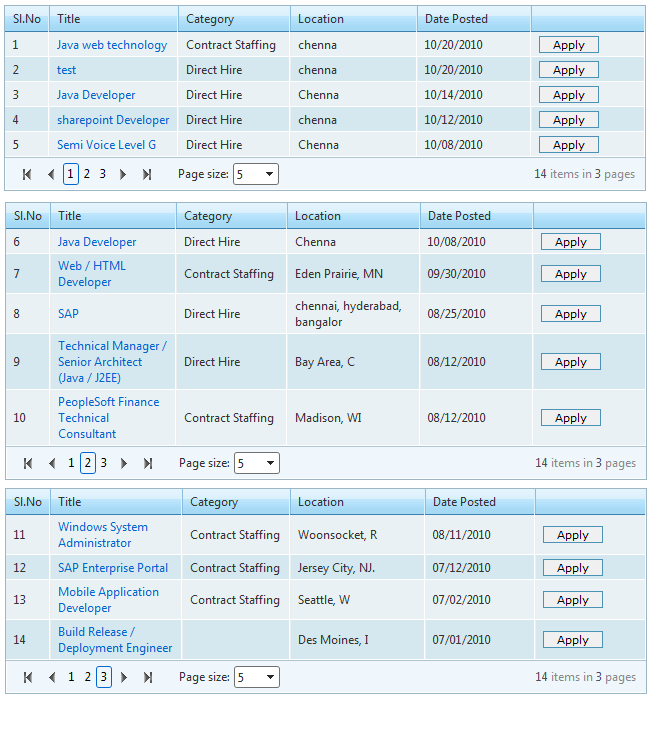Screen dimensions: 662x746
Task: Jump to last page in jobs 1-5 grid pager
Action: click(x=147, y=175)
